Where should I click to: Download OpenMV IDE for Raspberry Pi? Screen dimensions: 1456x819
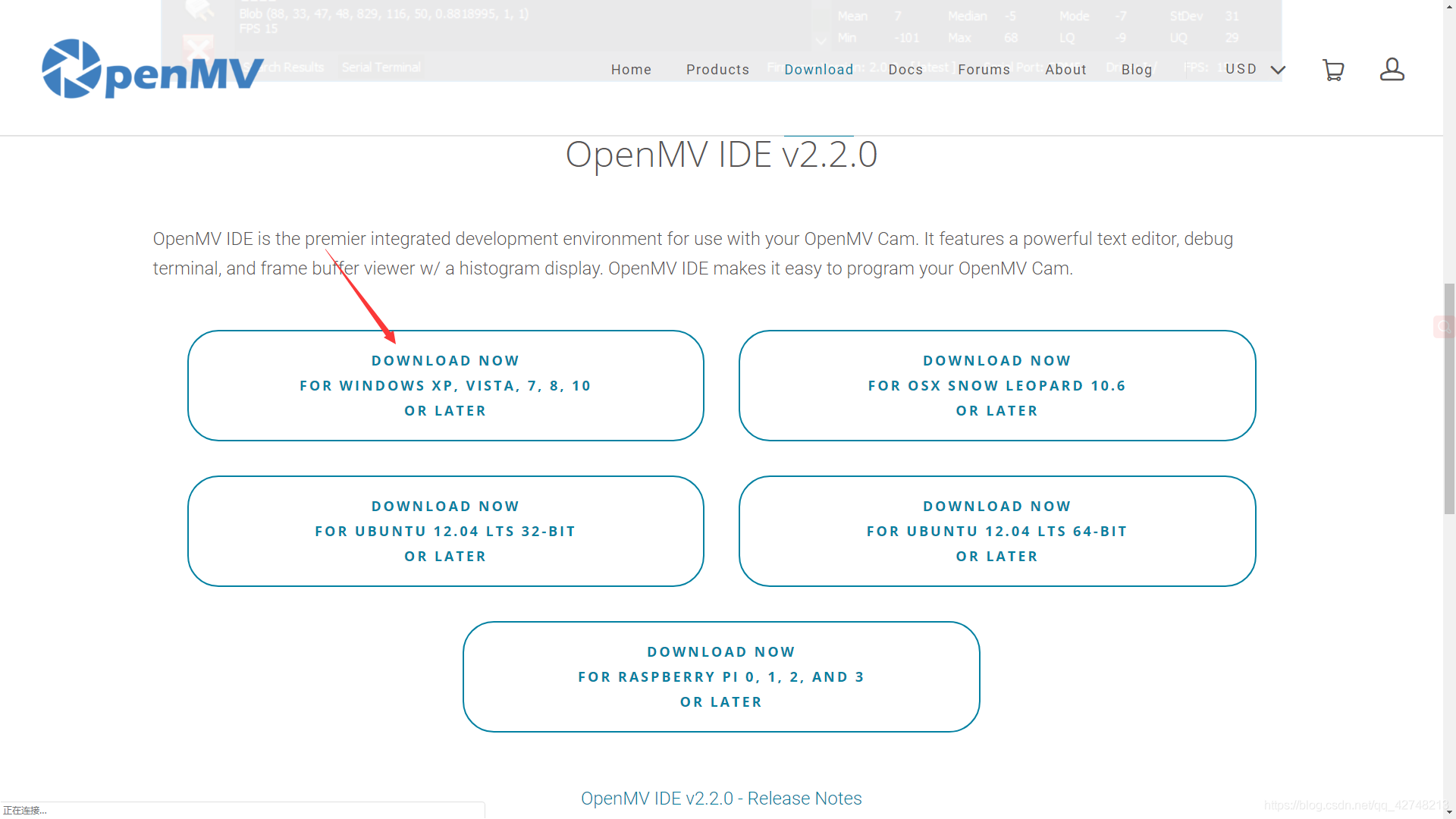tap(721, 676)
